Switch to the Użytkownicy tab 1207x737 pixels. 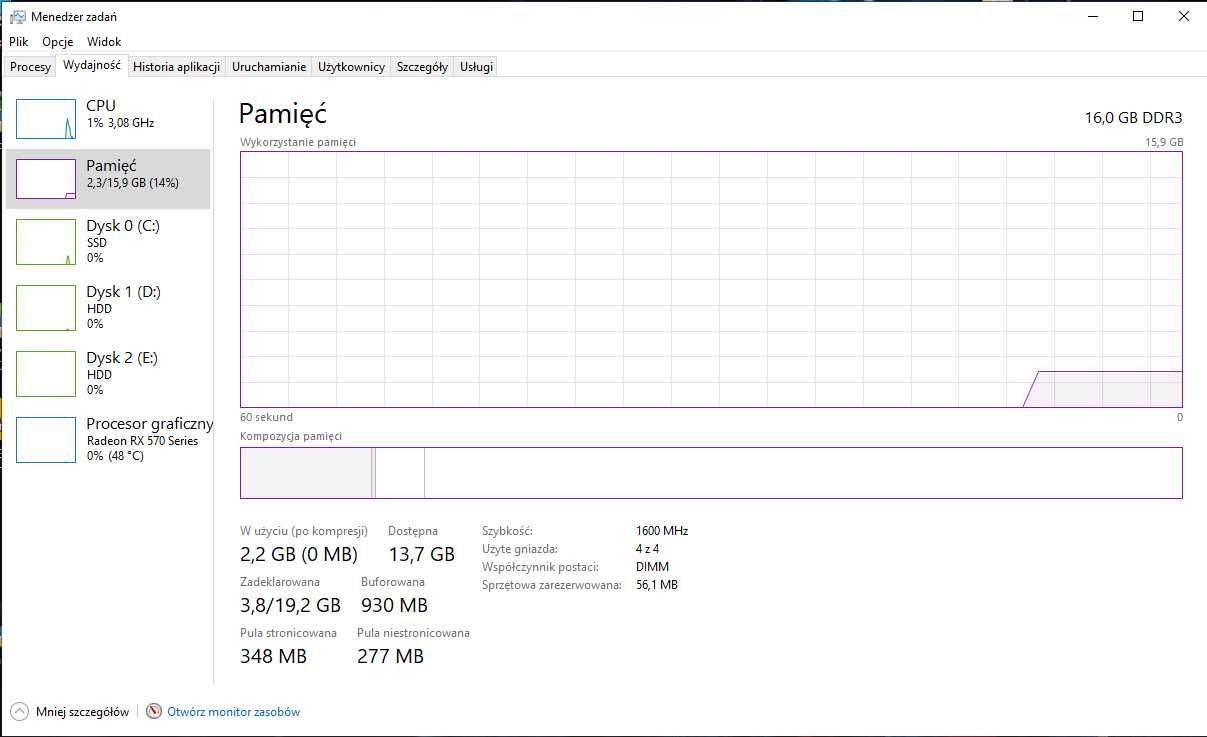[x=351, y=67]
